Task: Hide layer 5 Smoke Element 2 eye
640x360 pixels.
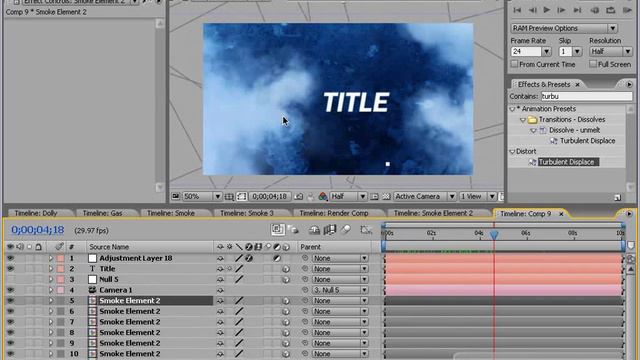Action: coord(10,301)
